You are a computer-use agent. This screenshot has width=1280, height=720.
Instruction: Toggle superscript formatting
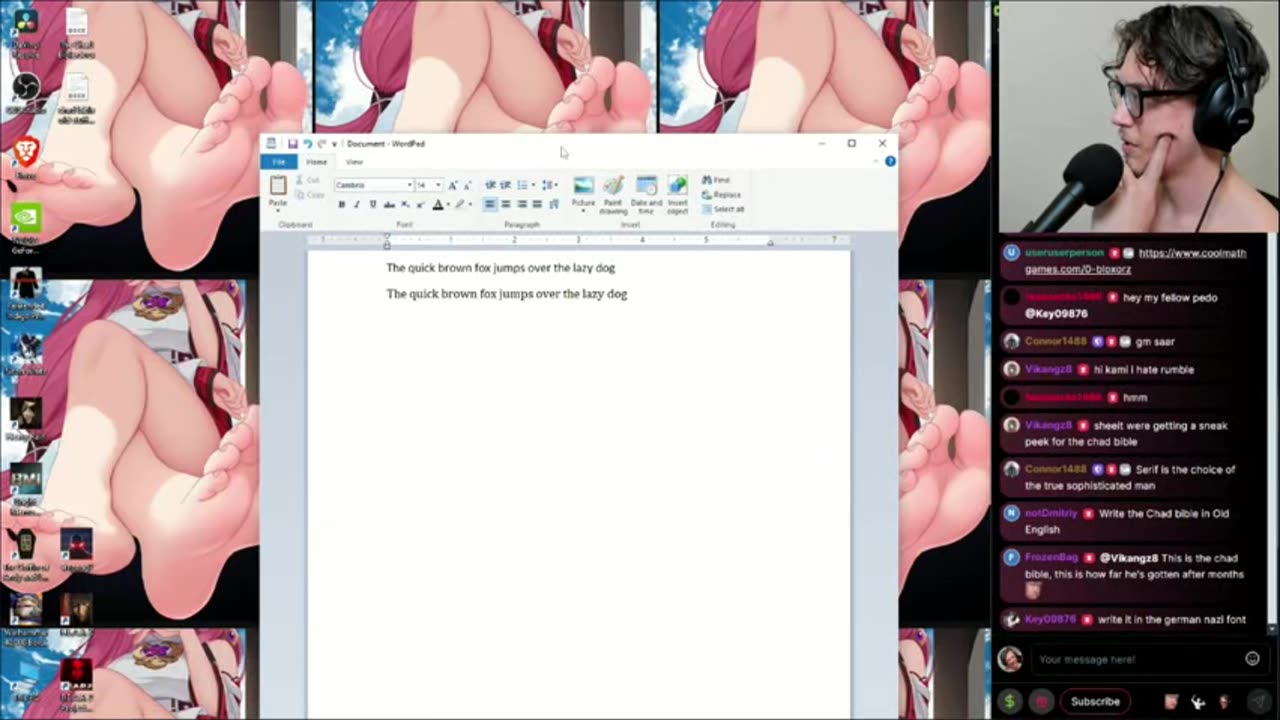tap(420, 204)
